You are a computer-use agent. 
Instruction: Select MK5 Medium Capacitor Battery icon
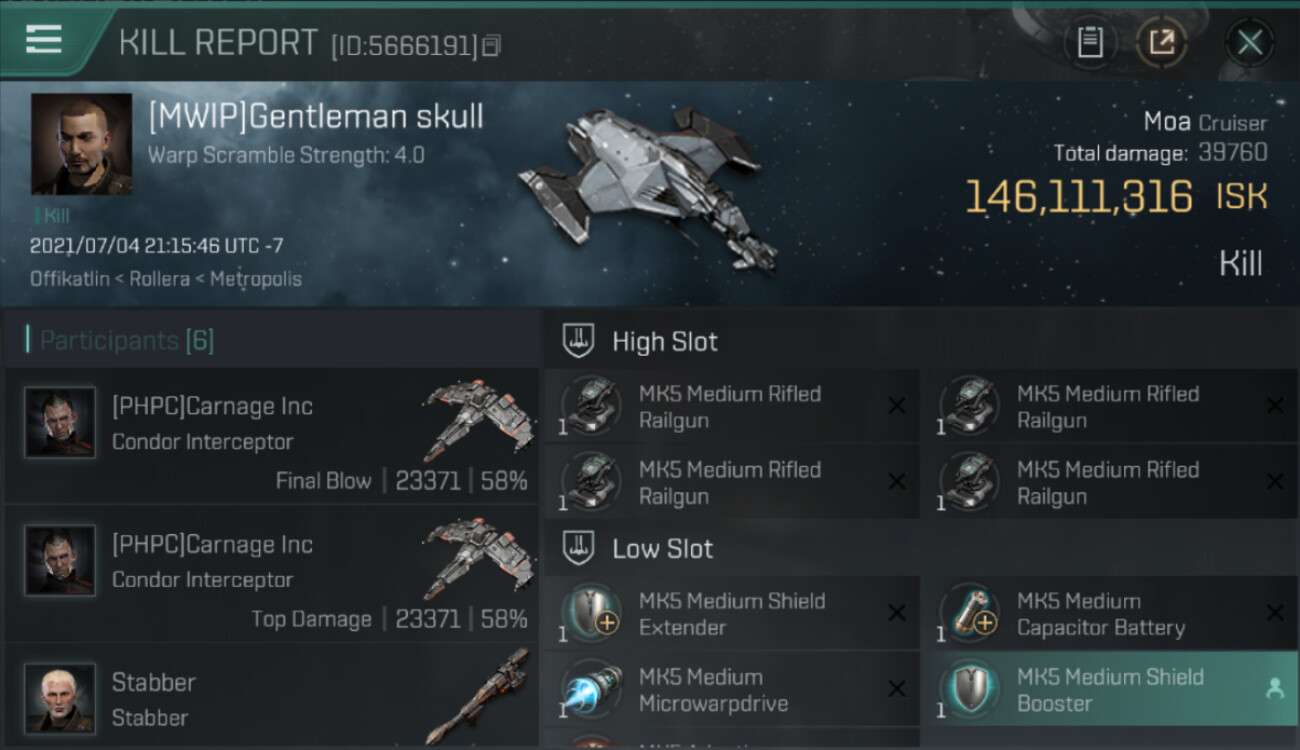968,614
